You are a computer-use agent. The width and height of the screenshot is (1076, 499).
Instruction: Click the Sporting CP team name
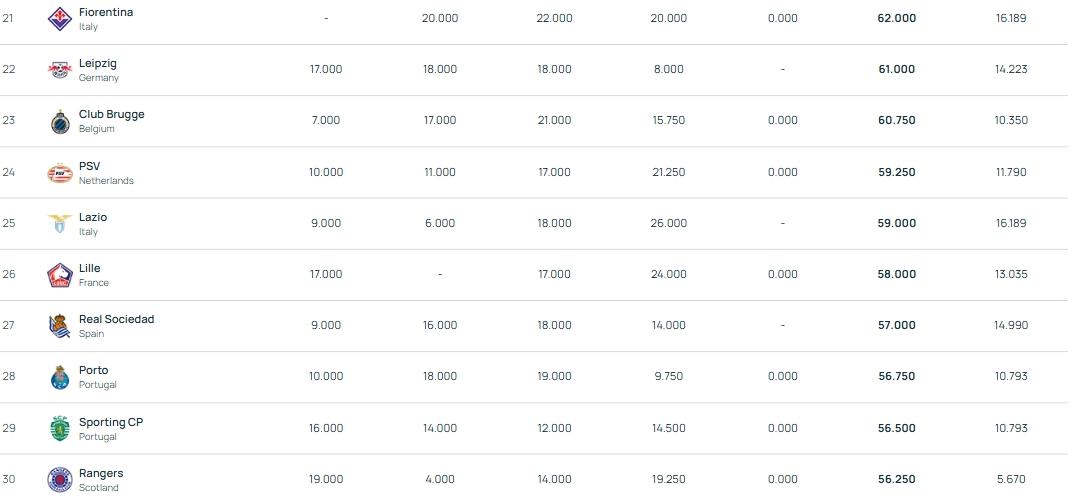click(x=110, y=422)
